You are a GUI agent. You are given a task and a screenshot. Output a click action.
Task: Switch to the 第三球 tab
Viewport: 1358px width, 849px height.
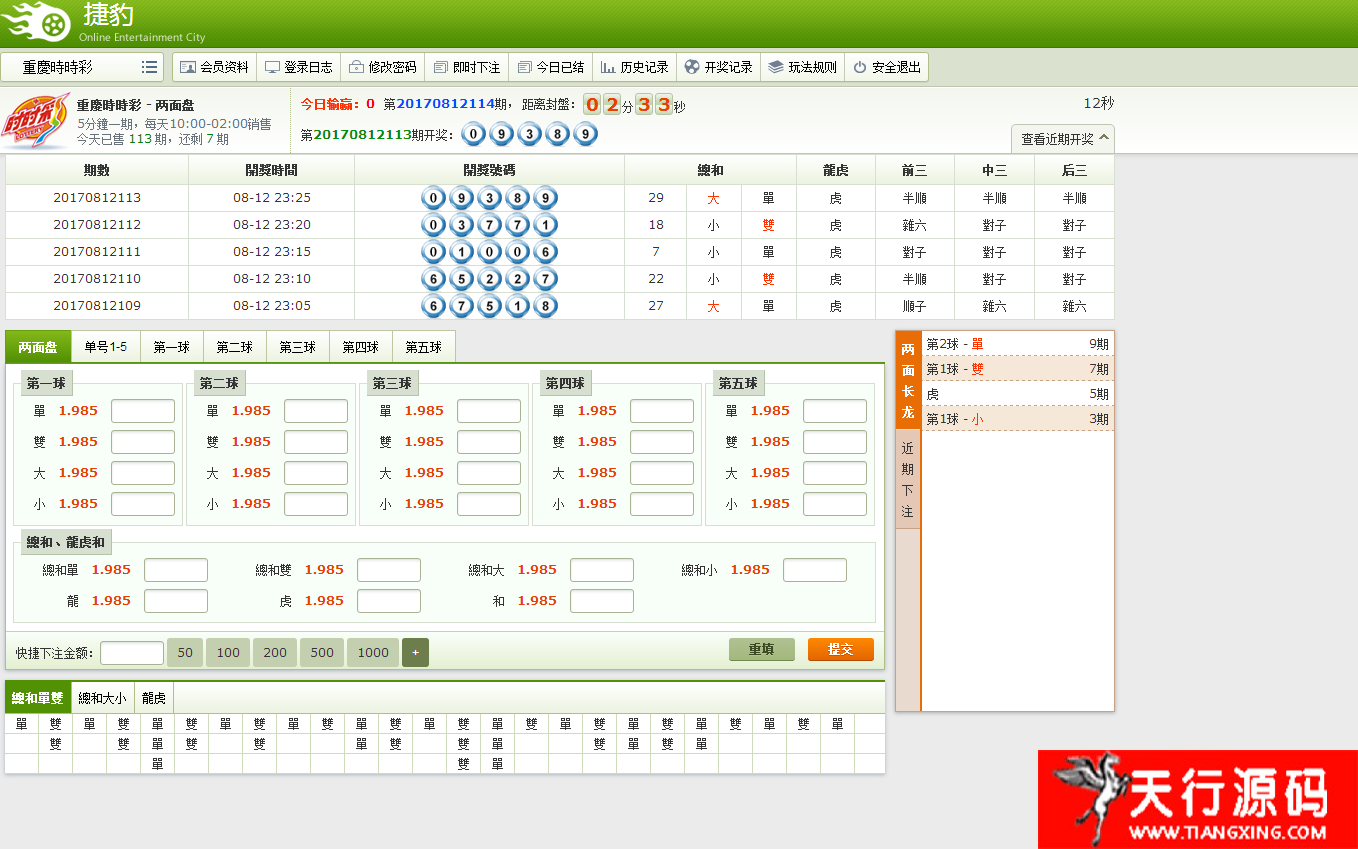point(298,347)
